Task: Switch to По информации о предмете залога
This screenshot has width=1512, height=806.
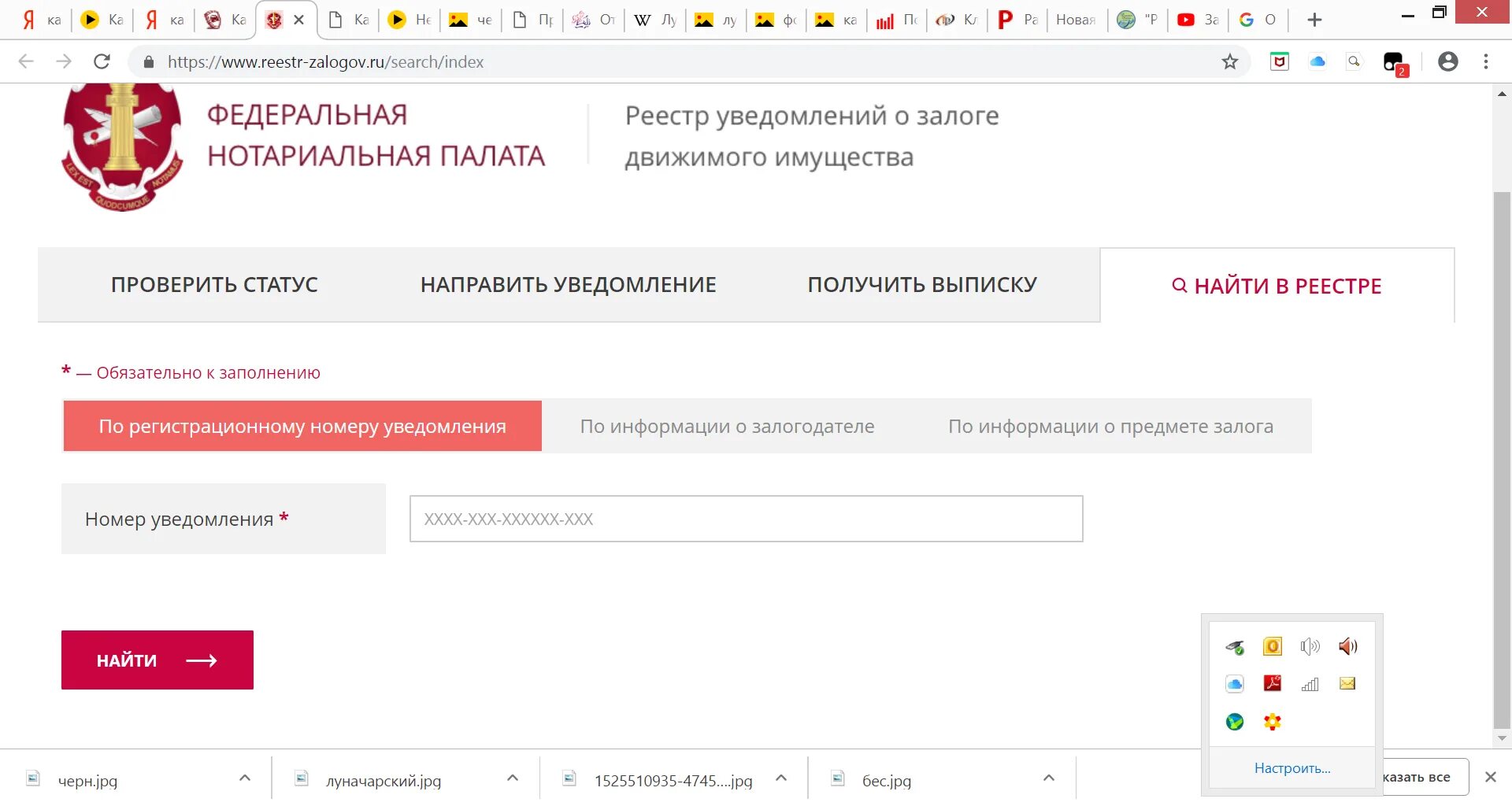Action: [x=1110, y=426]
